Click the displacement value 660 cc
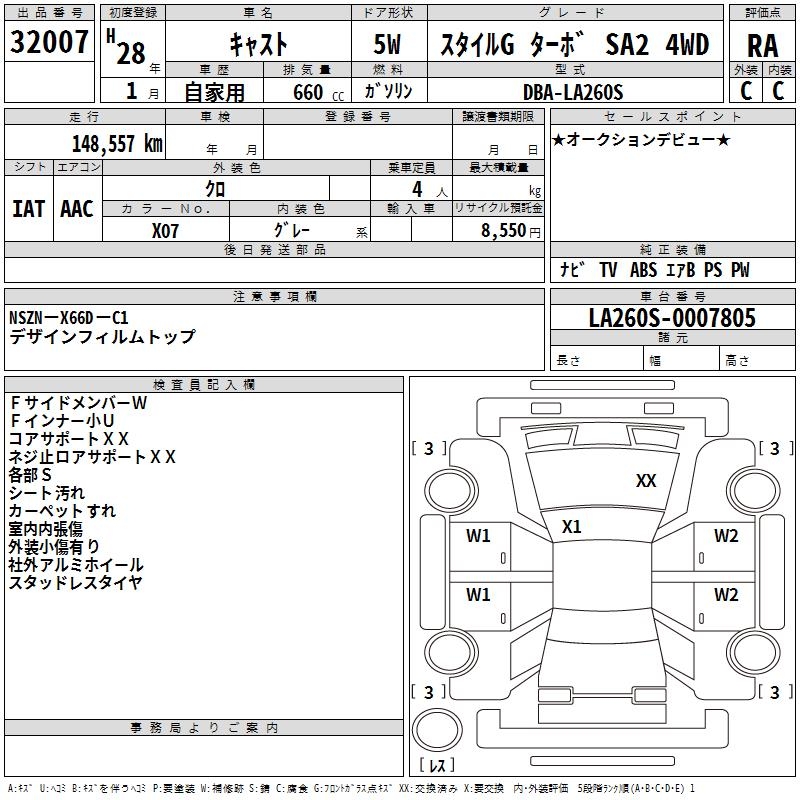 (x=318, y=92)
